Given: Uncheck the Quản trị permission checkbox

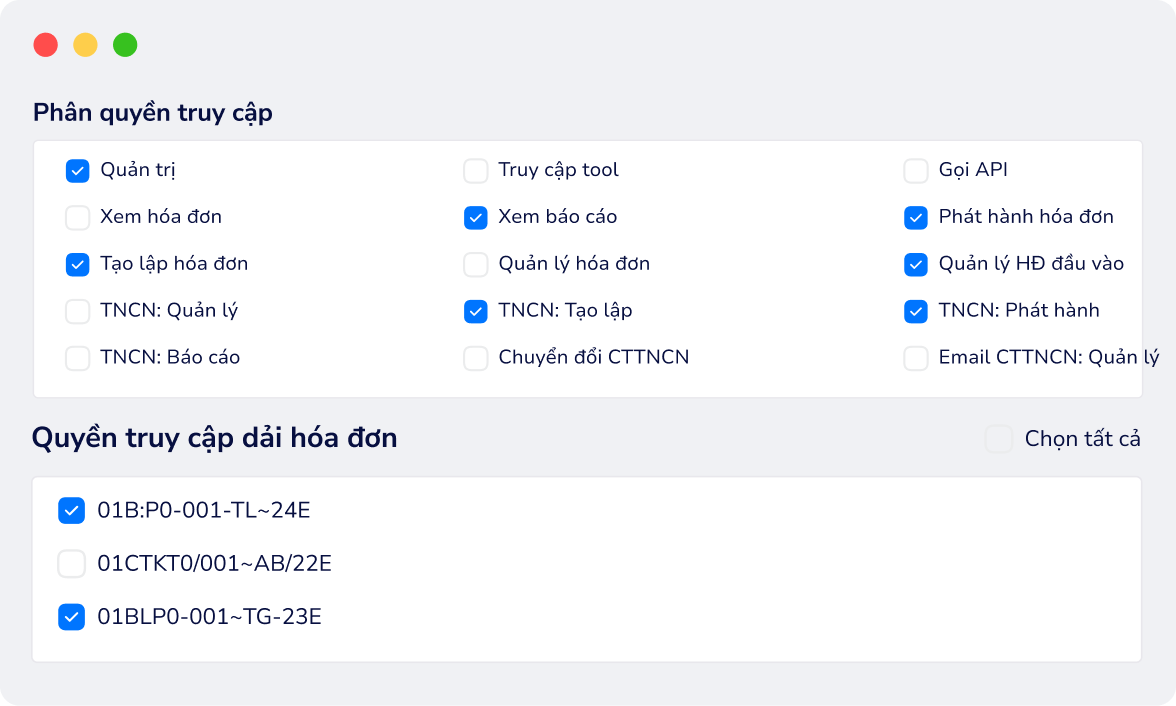Looking at the screenshot, I should 77,171.
